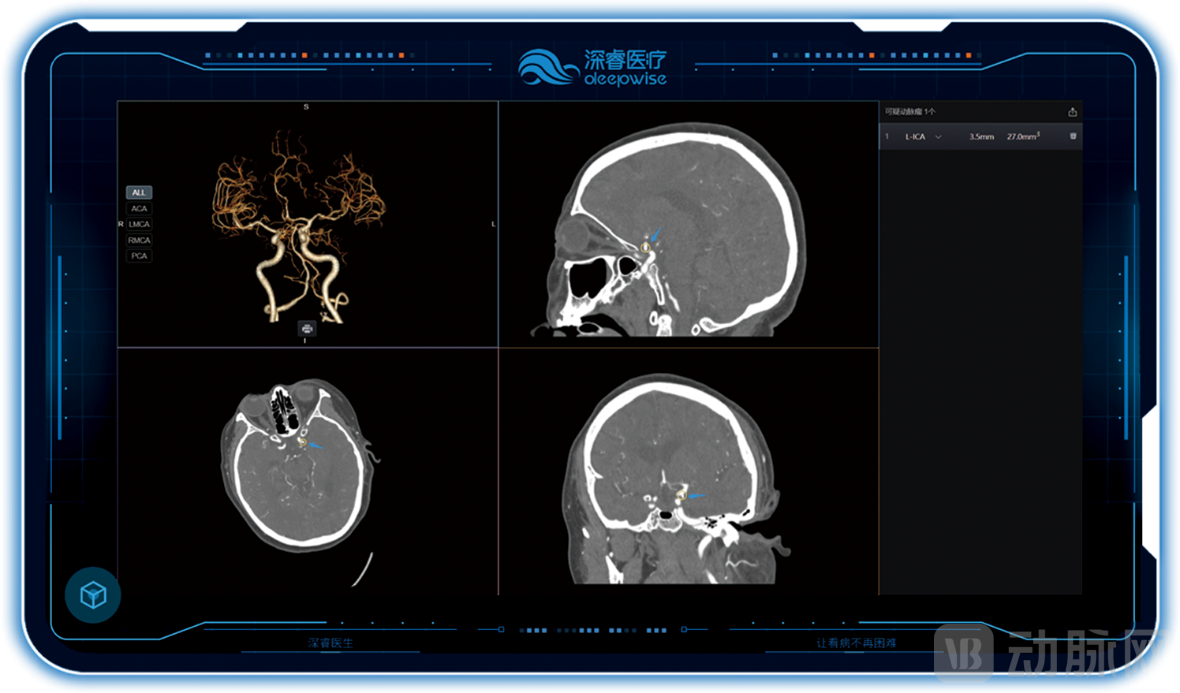Screen dimensions: 1180x693
Task: Click the 3D cube icon at bottom left
Action: pos(93,596)
